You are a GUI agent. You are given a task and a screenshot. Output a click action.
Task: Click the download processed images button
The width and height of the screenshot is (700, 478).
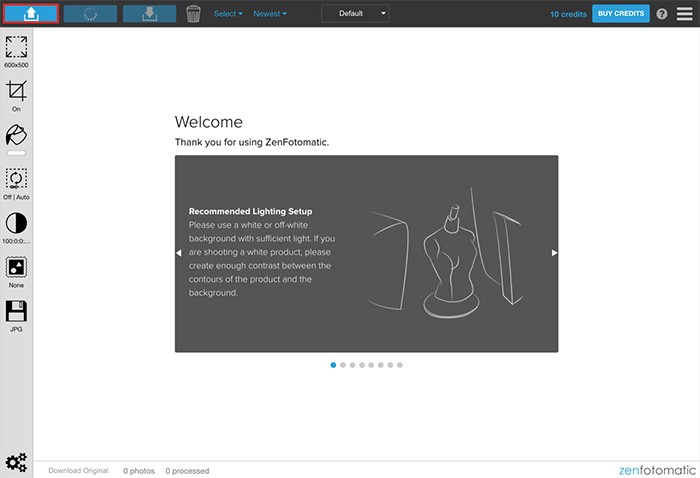tap(149, 14)
